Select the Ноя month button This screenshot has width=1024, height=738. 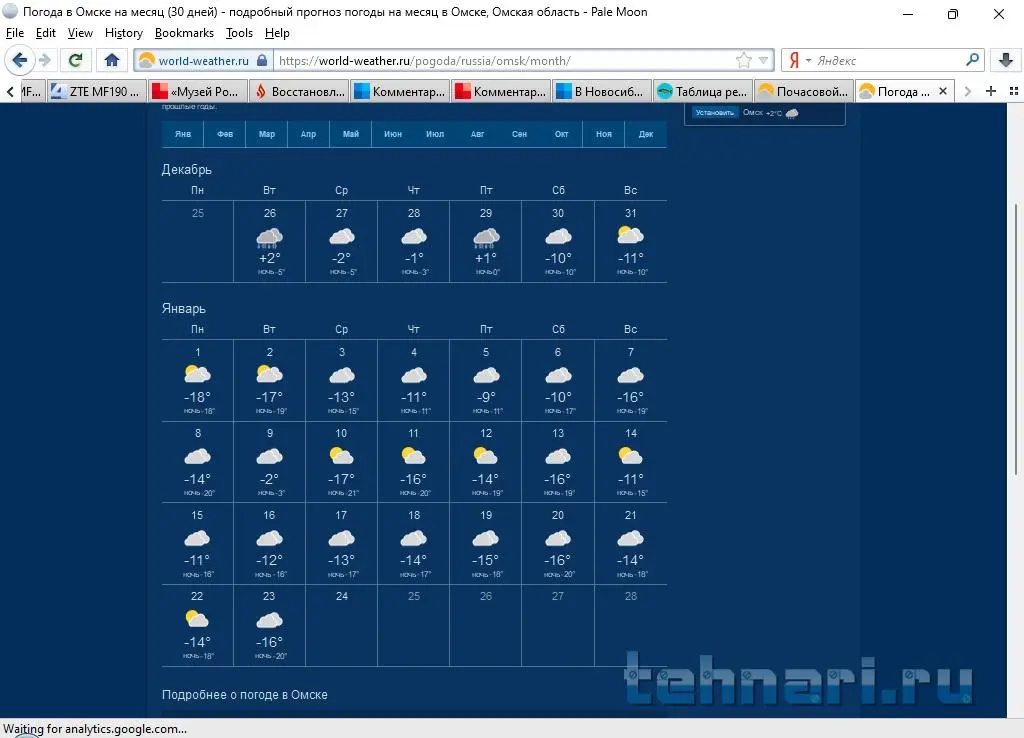(603, 134)
